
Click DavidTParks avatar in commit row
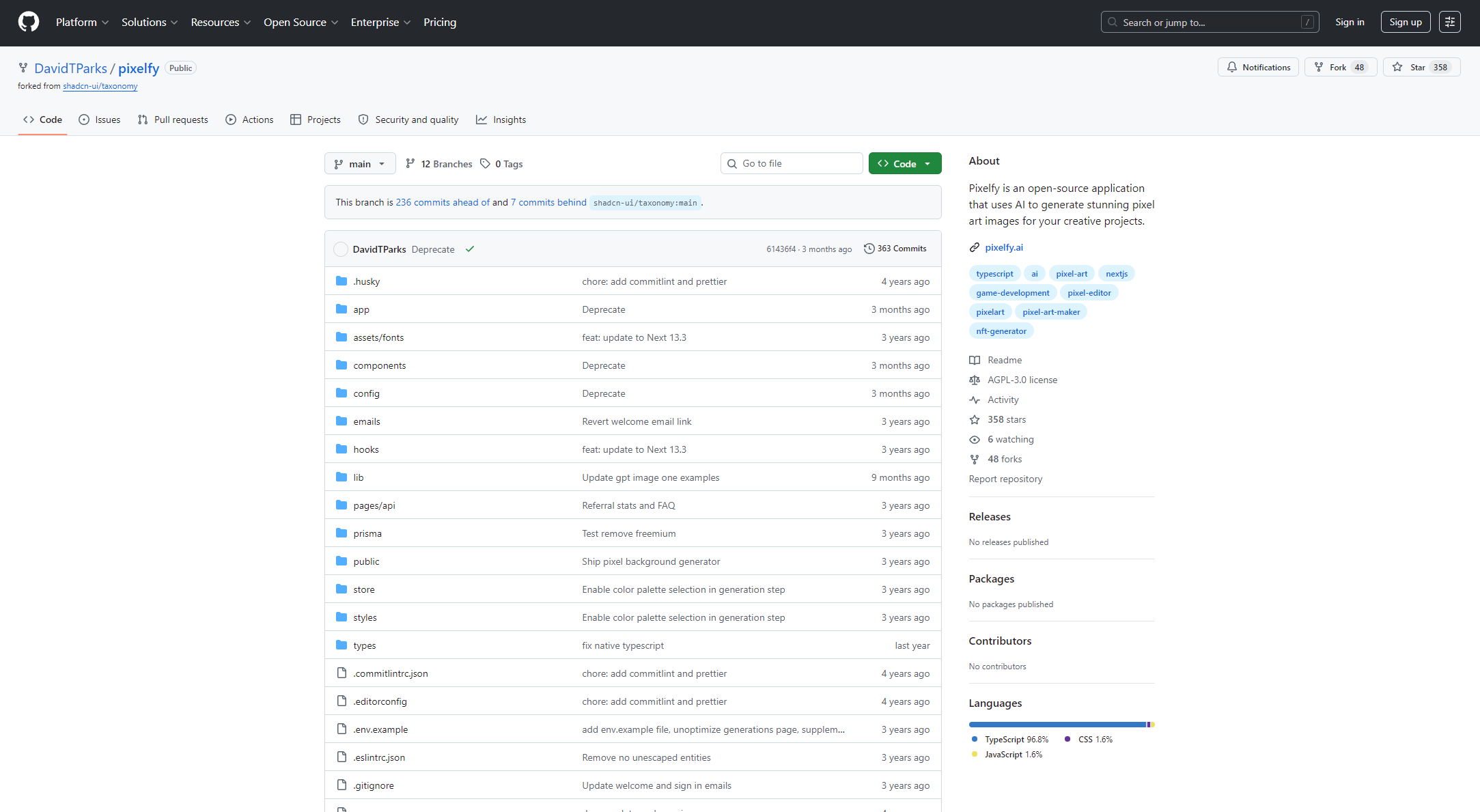coord(341,249)
